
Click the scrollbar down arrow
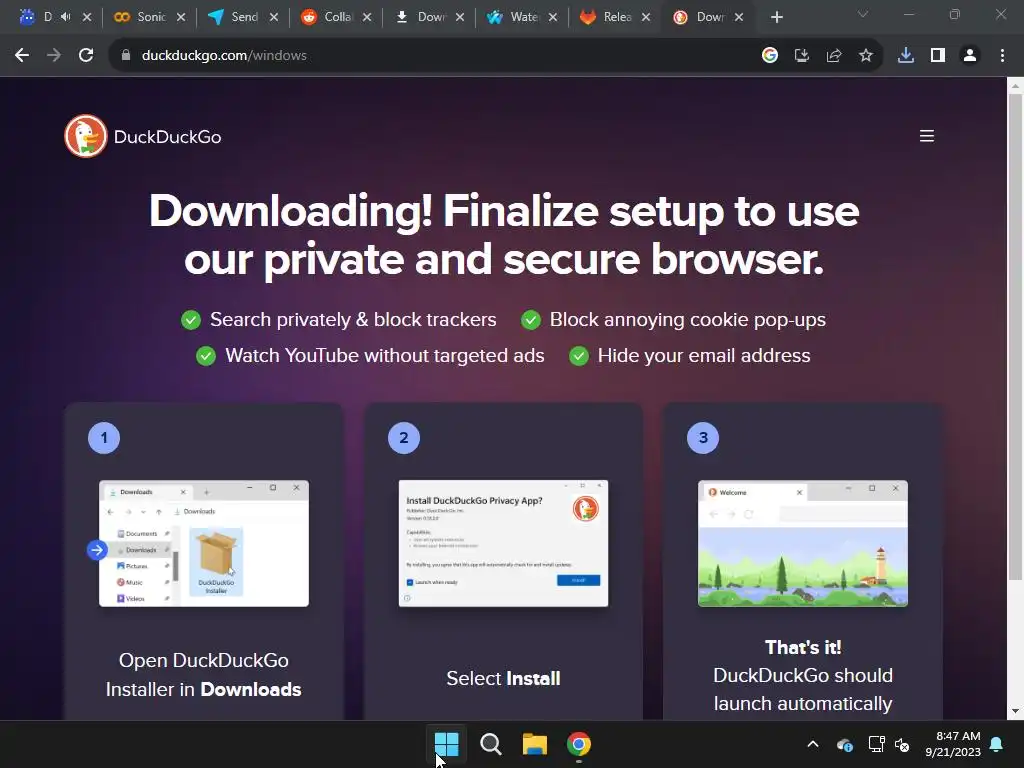1015,711
